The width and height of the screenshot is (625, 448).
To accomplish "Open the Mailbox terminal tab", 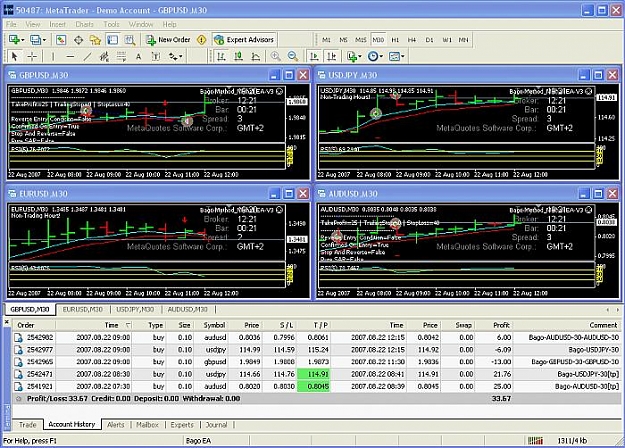I will point(147,425).
